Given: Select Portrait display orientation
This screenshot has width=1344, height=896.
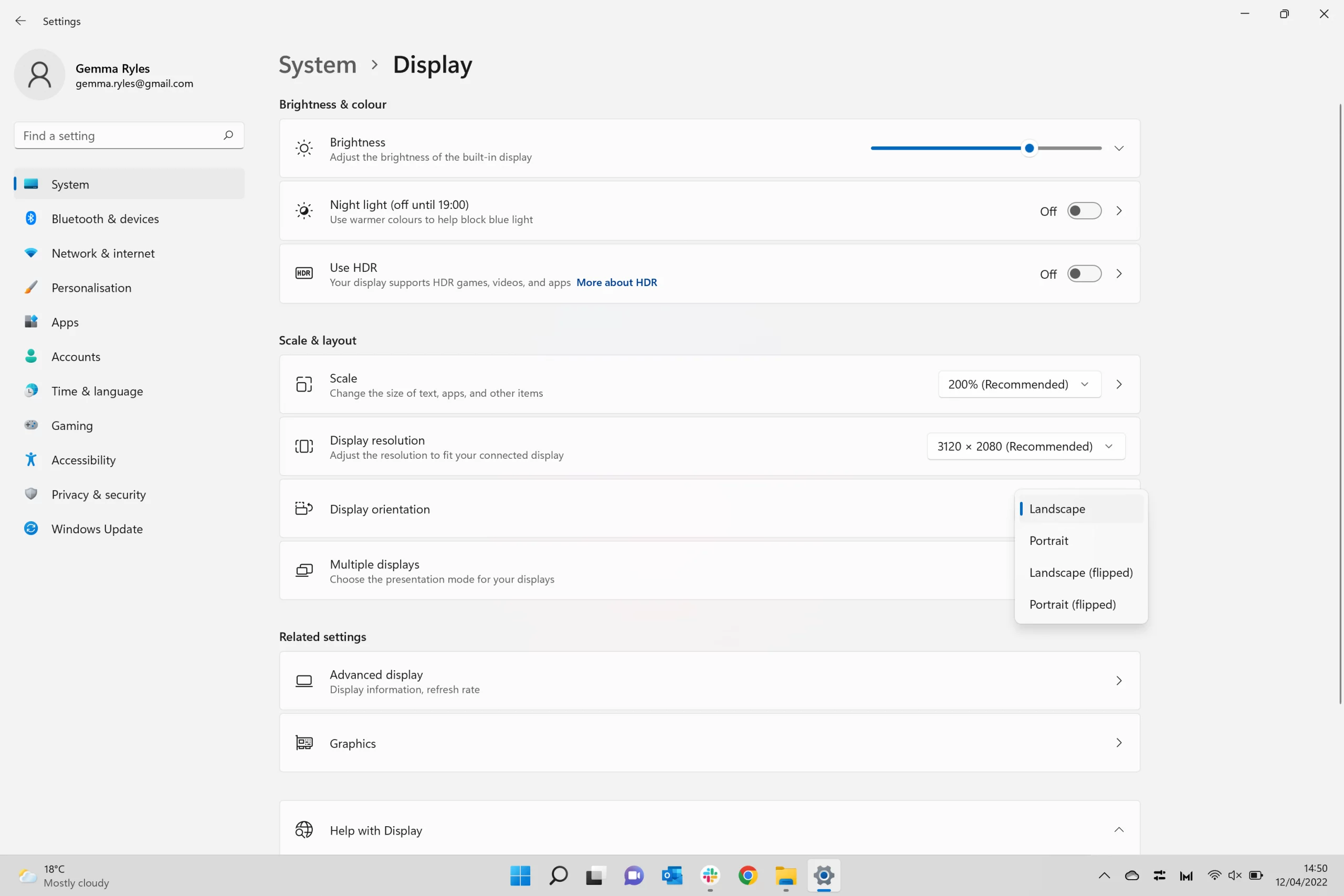Looking at the screenshot, I should 1049,540.
